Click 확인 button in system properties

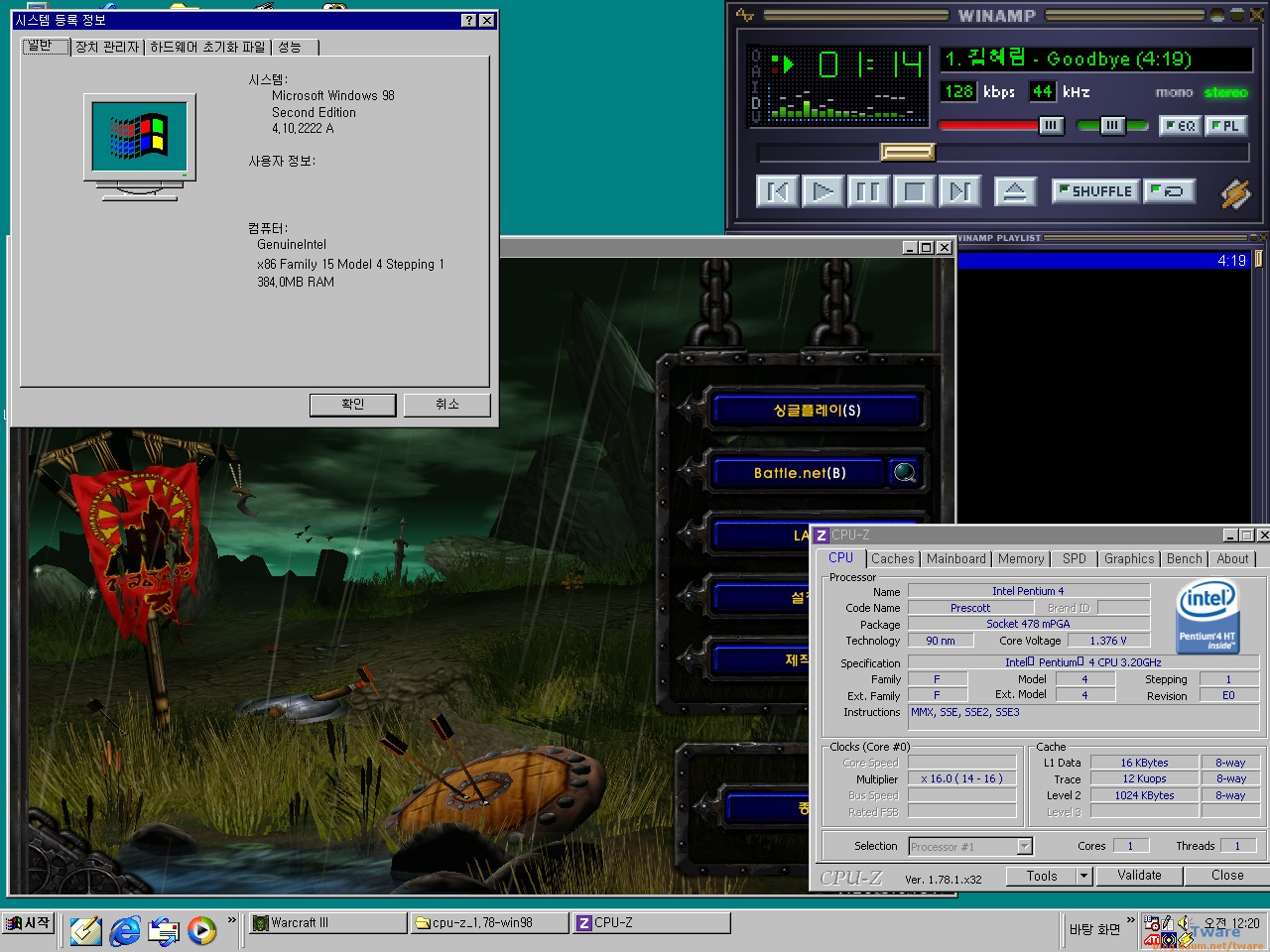[x=353, y=405]
